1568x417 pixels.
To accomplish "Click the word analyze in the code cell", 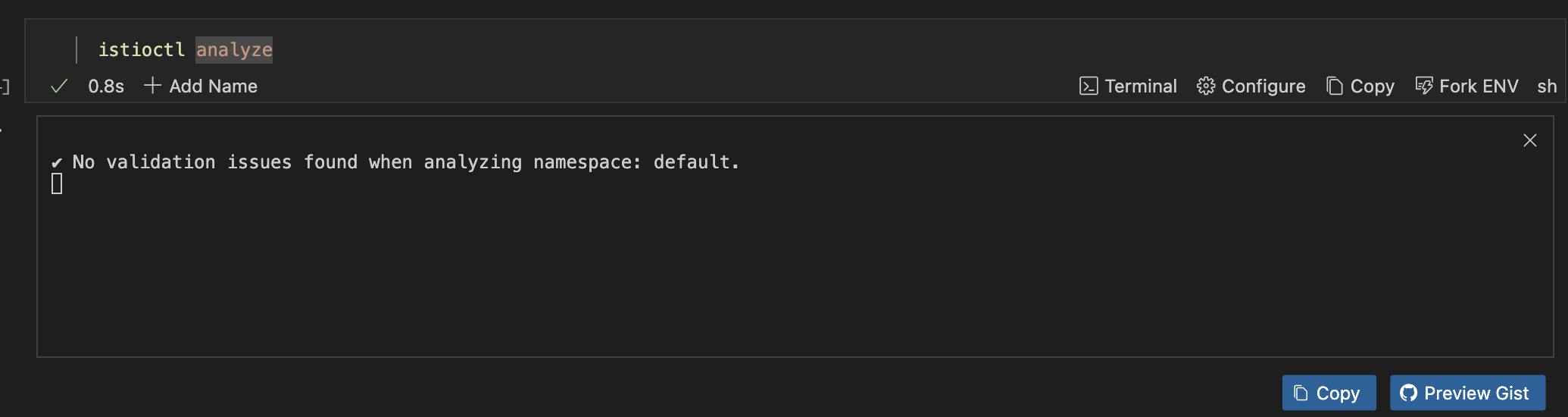I will [x=234, y=50].
